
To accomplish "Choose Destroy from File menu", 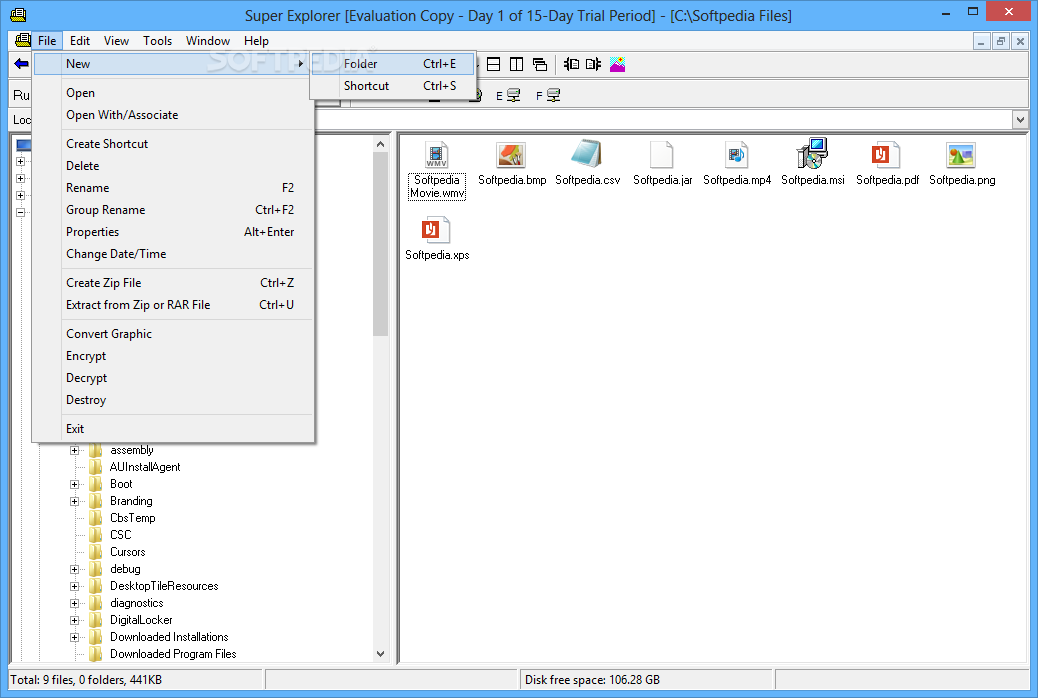I will (x=173, y=399).
